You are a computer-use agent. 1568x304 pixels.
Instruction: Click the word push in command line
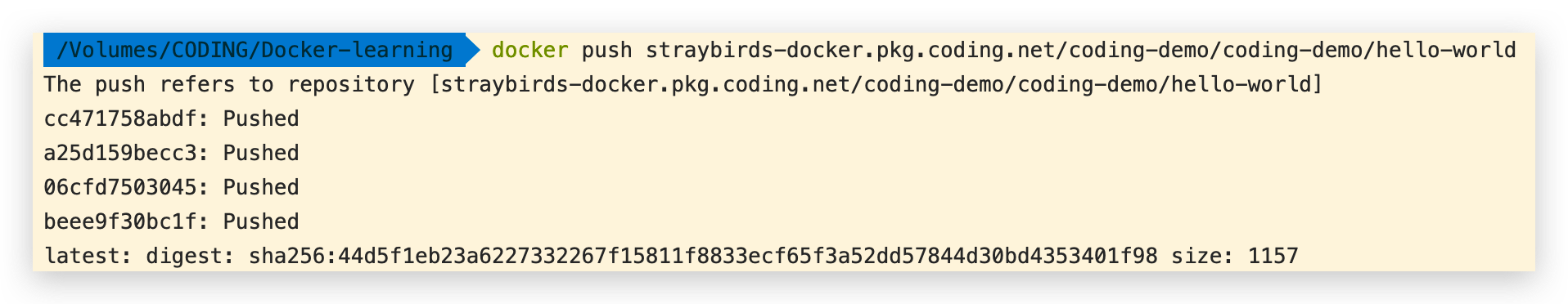[606, 51]
